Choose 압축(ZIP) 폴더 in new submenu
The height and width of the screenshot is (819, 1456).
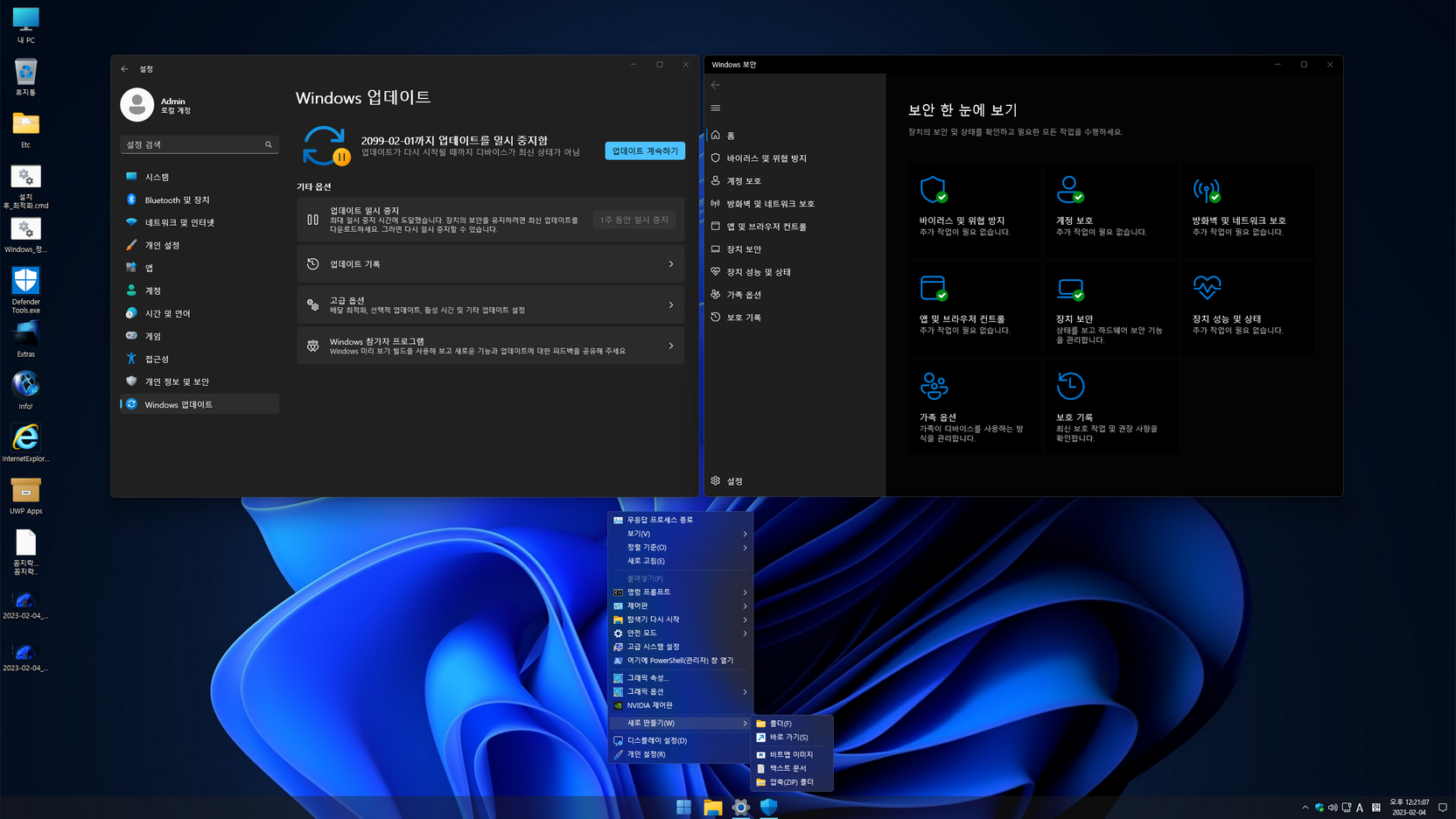[x=792, y=782]
